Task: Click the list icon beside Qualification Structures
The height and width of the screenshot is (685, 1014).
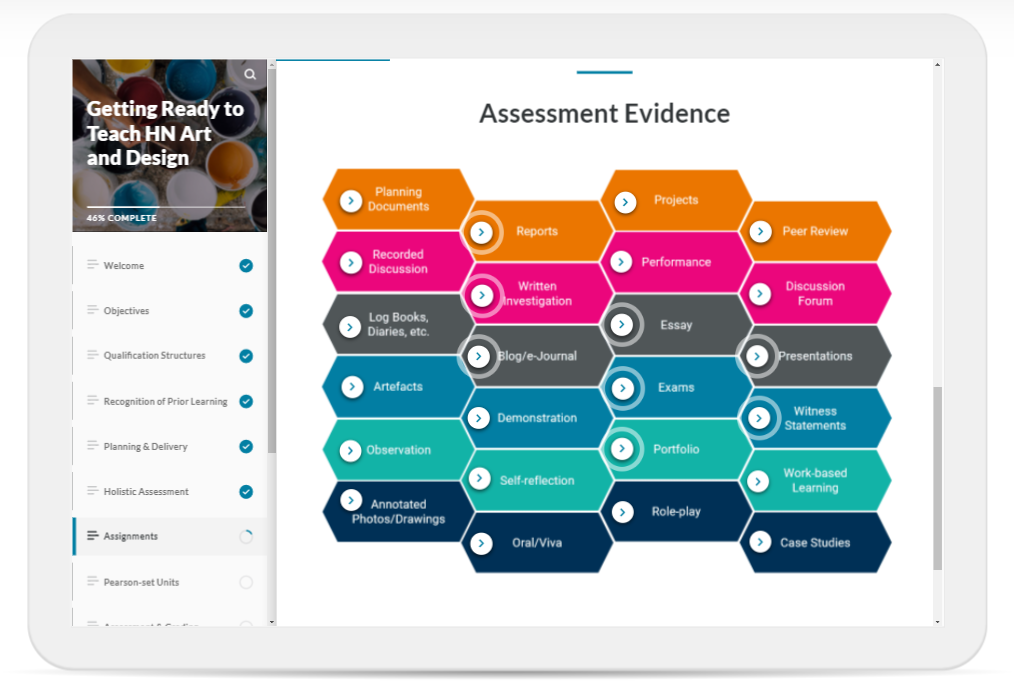Action: click(x=93, y=355)
